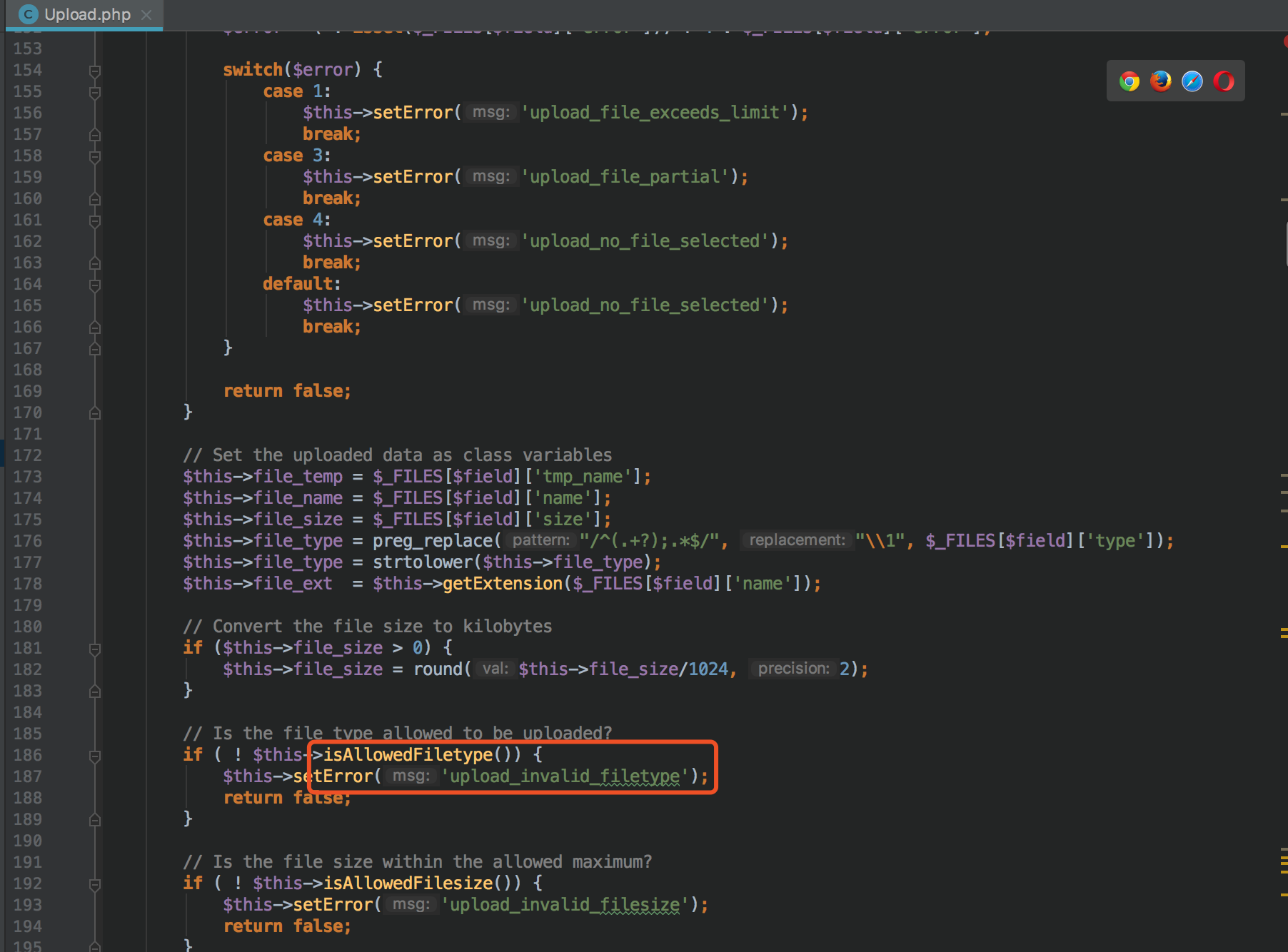Collapse the default block at line 164

pos(95,284)
